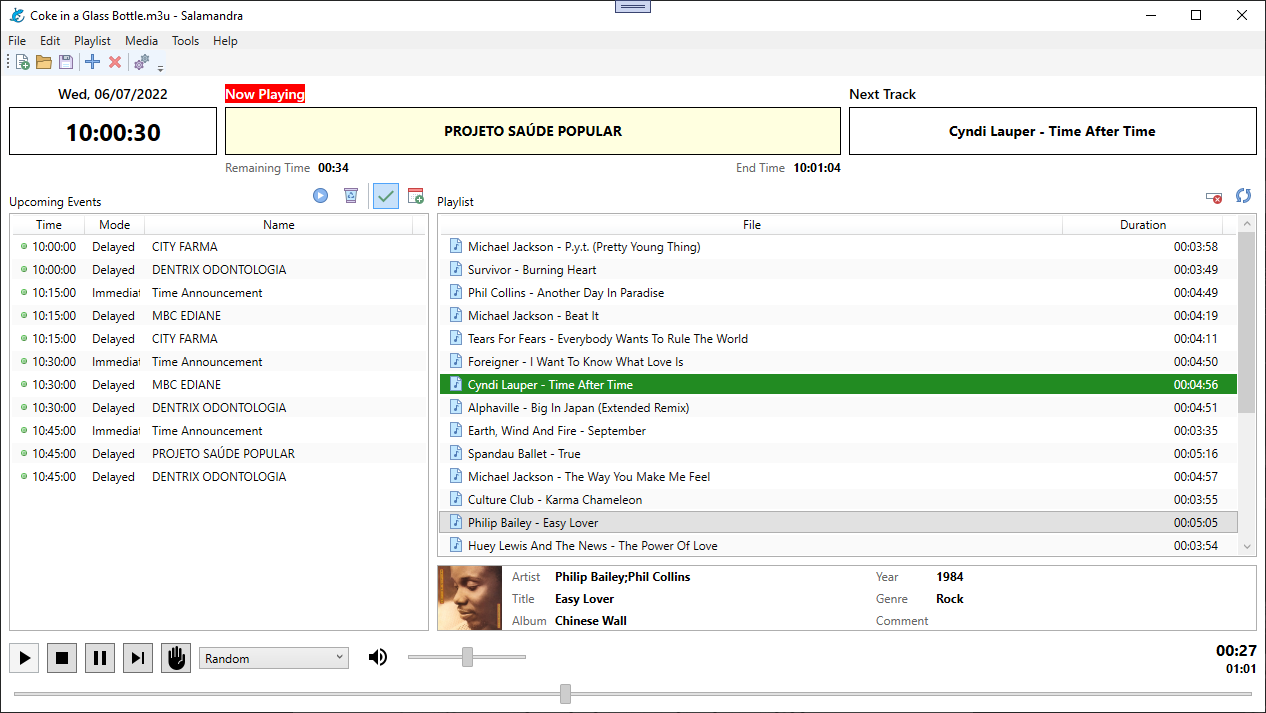Open settings via the gears icon
The width and height of the screenshot is (1266, 713).
pos(142,62)
